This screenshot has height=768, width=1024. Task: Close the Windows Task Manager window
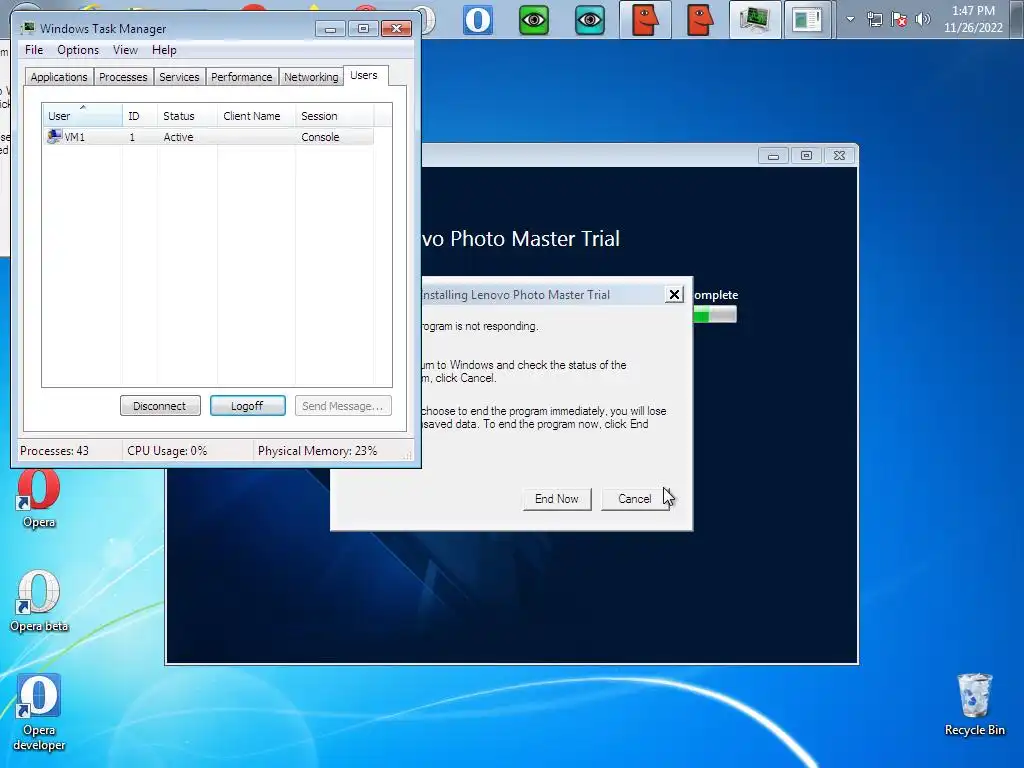coord(396,28)
